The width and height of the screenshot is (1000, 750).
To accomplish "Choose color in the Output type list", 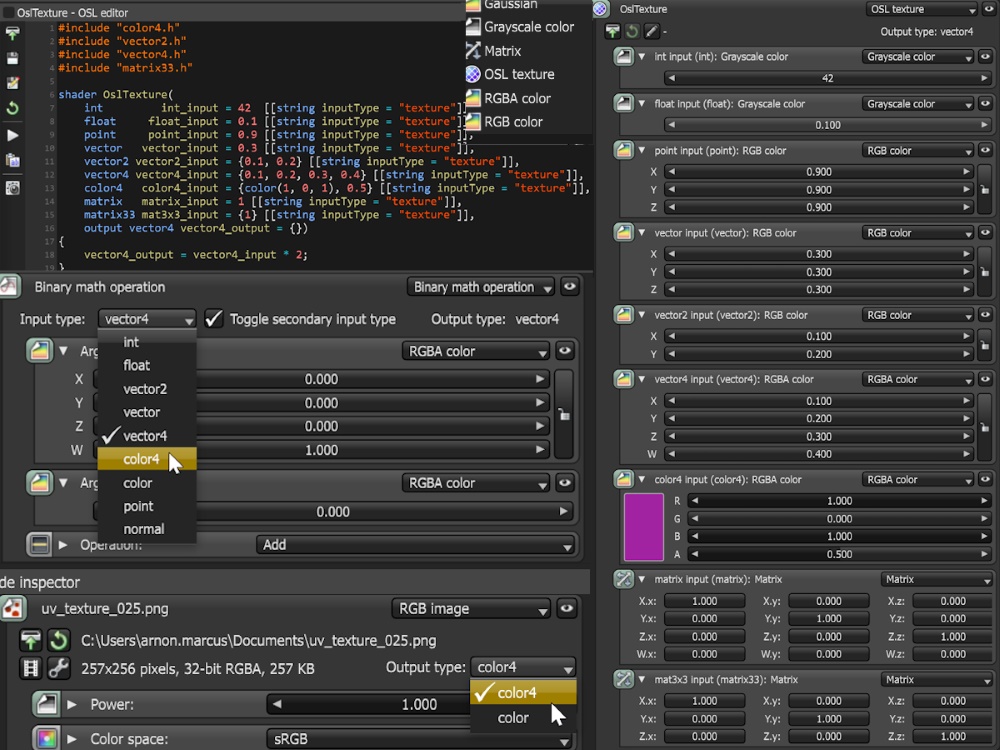I will pyautogui.click(x=523, y=717).
